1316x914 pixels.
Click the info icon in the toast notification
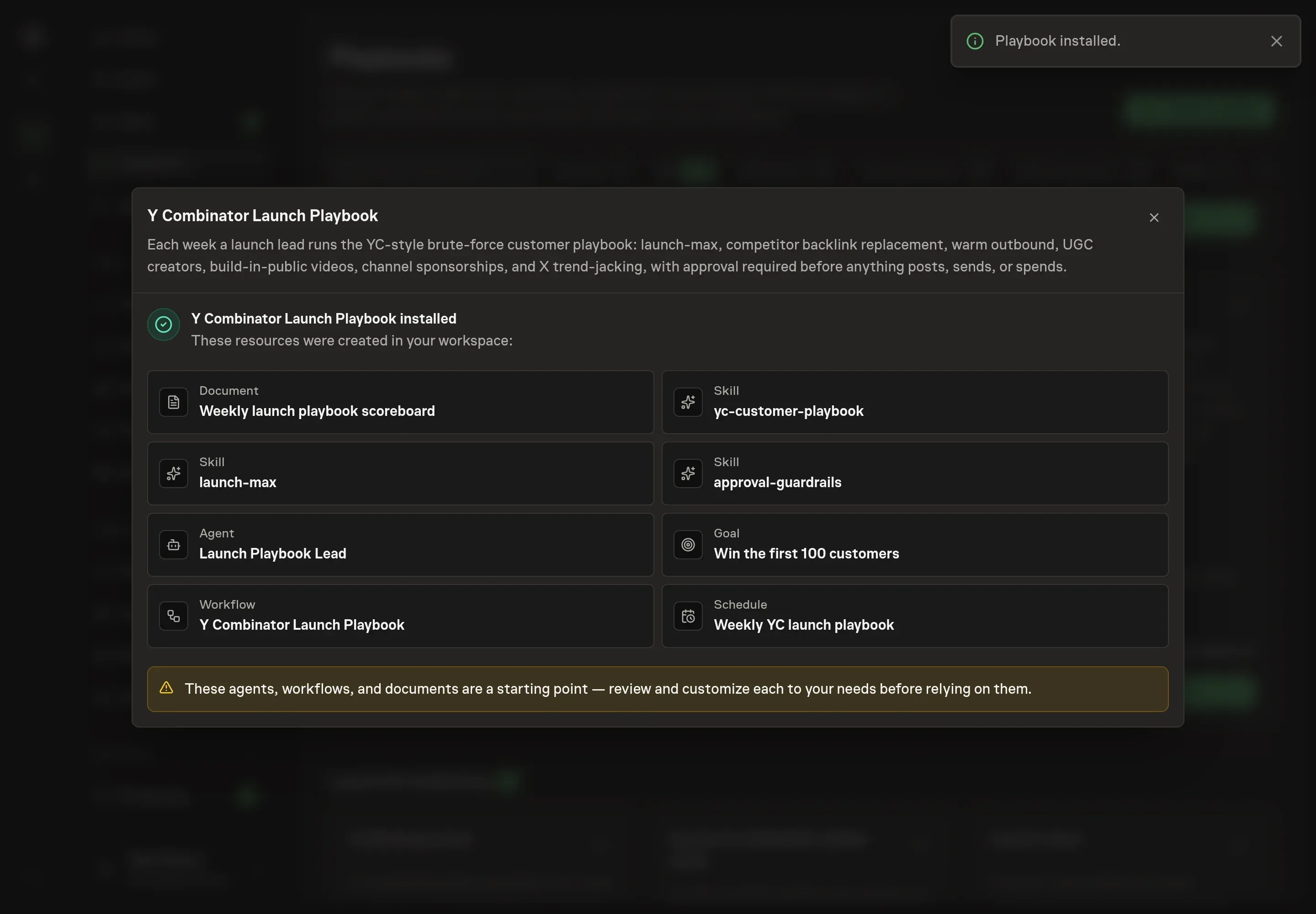975,41
